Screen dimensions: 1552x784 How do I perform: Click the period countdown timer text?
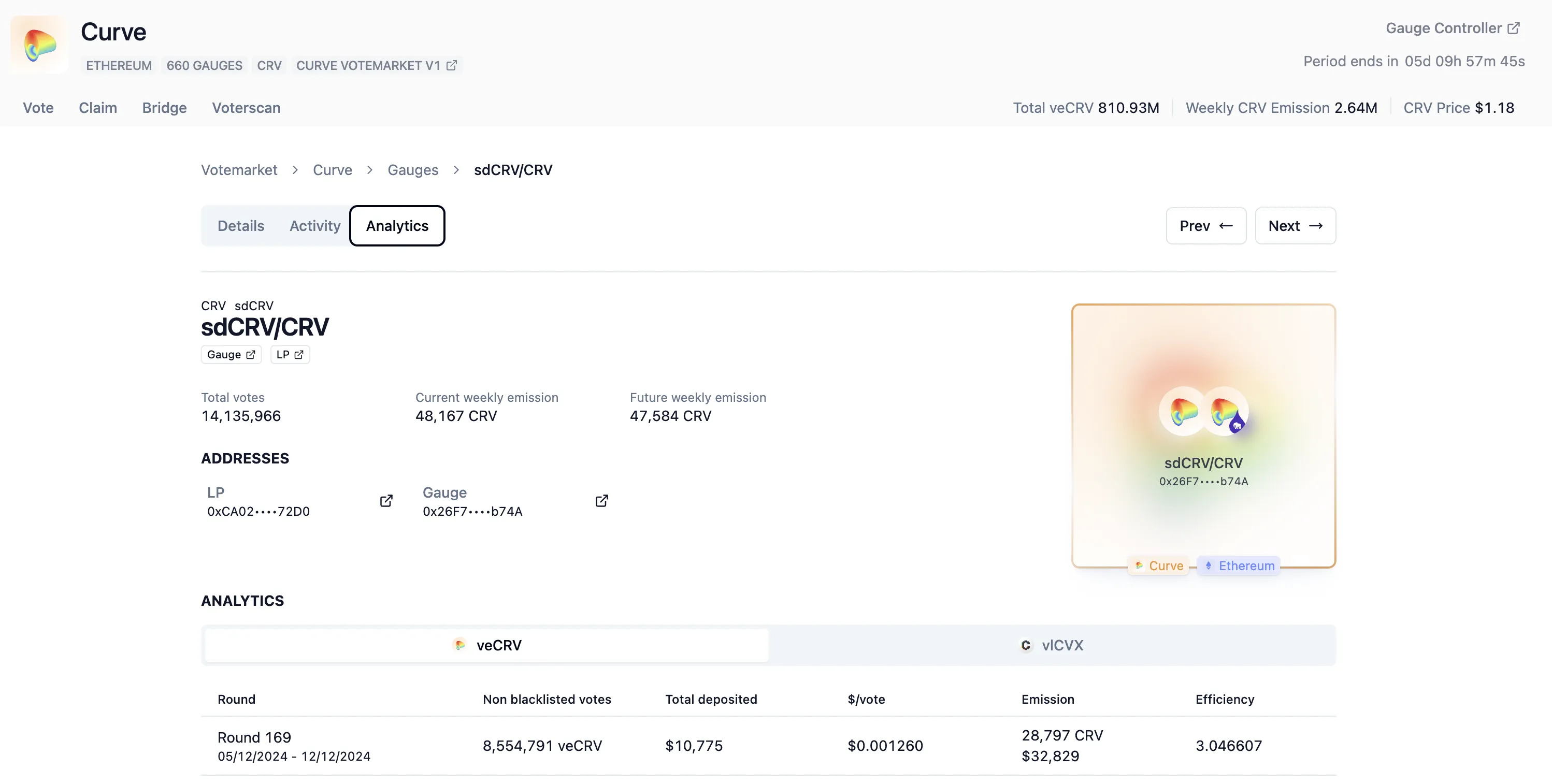click(x=1464, y=62)
